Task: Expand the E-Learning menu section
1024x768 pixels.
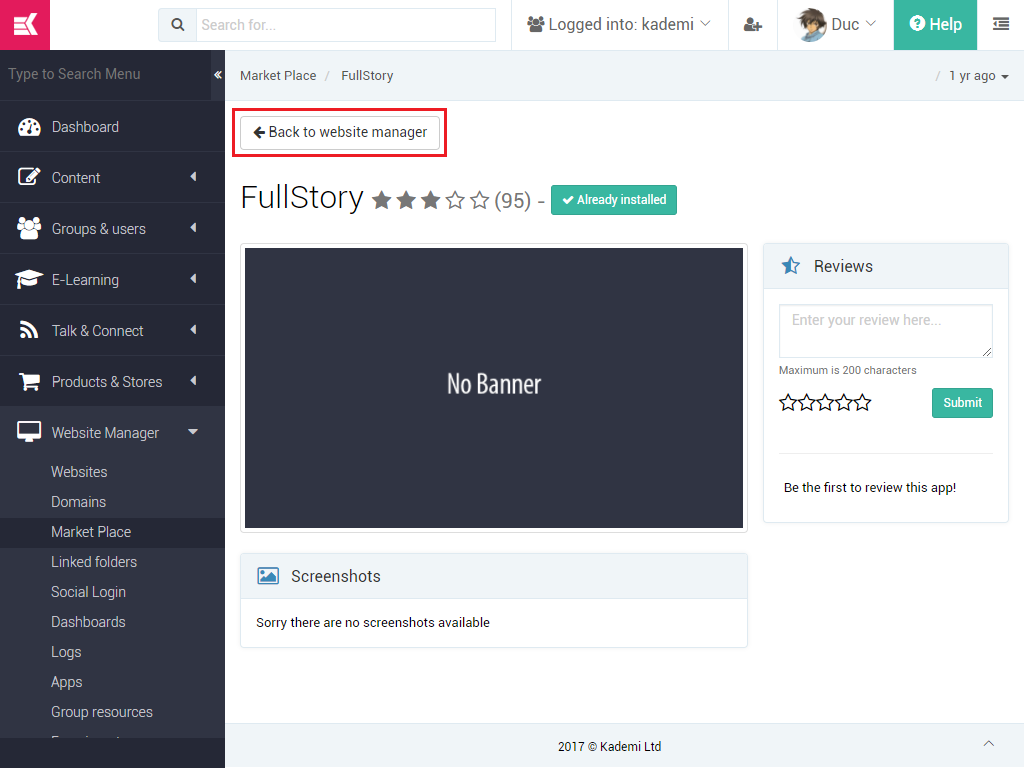Action: point(193,279)
